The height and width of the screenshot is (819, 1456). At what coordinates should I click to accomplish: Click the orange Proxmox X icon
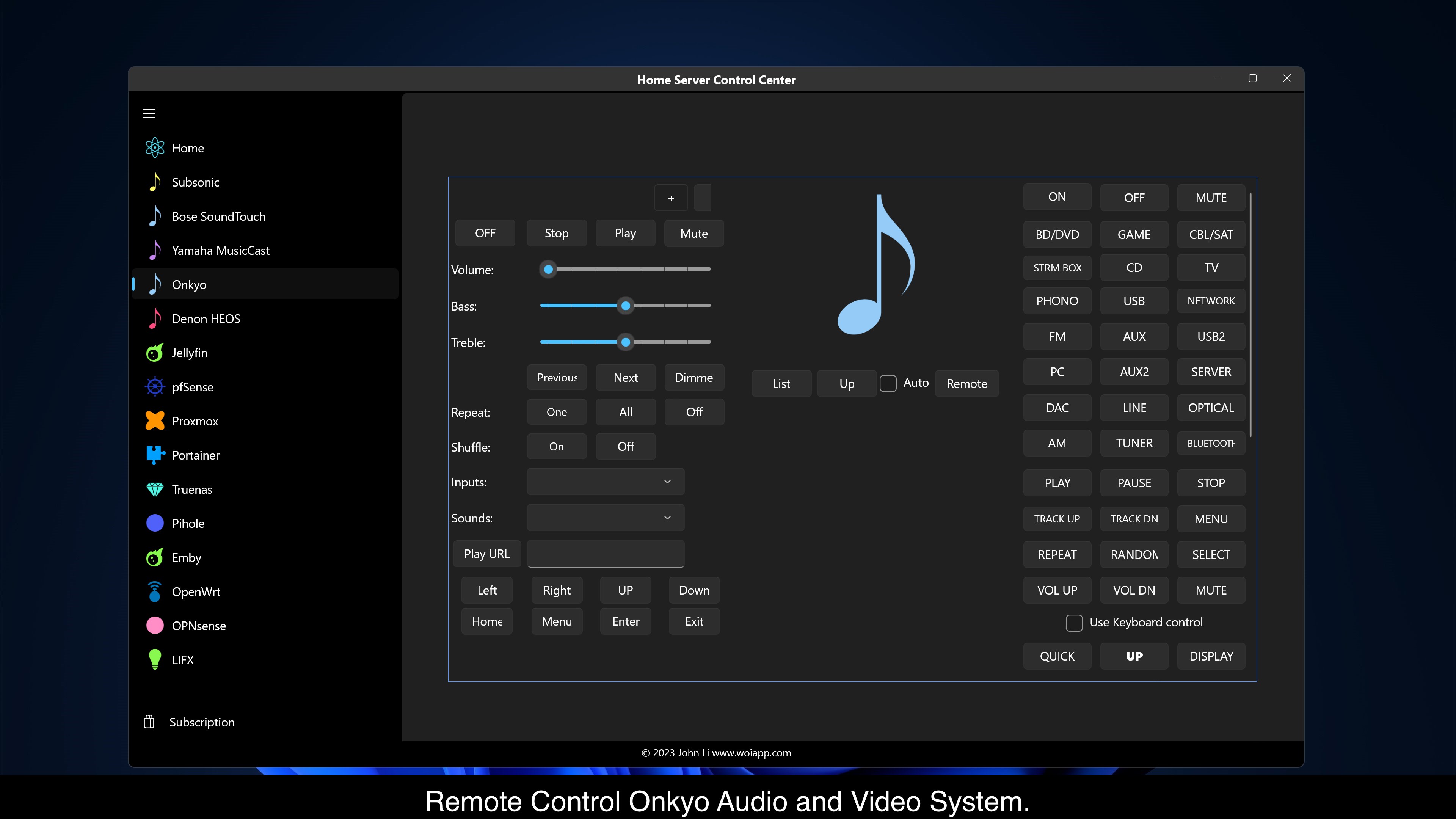point(154,421)
